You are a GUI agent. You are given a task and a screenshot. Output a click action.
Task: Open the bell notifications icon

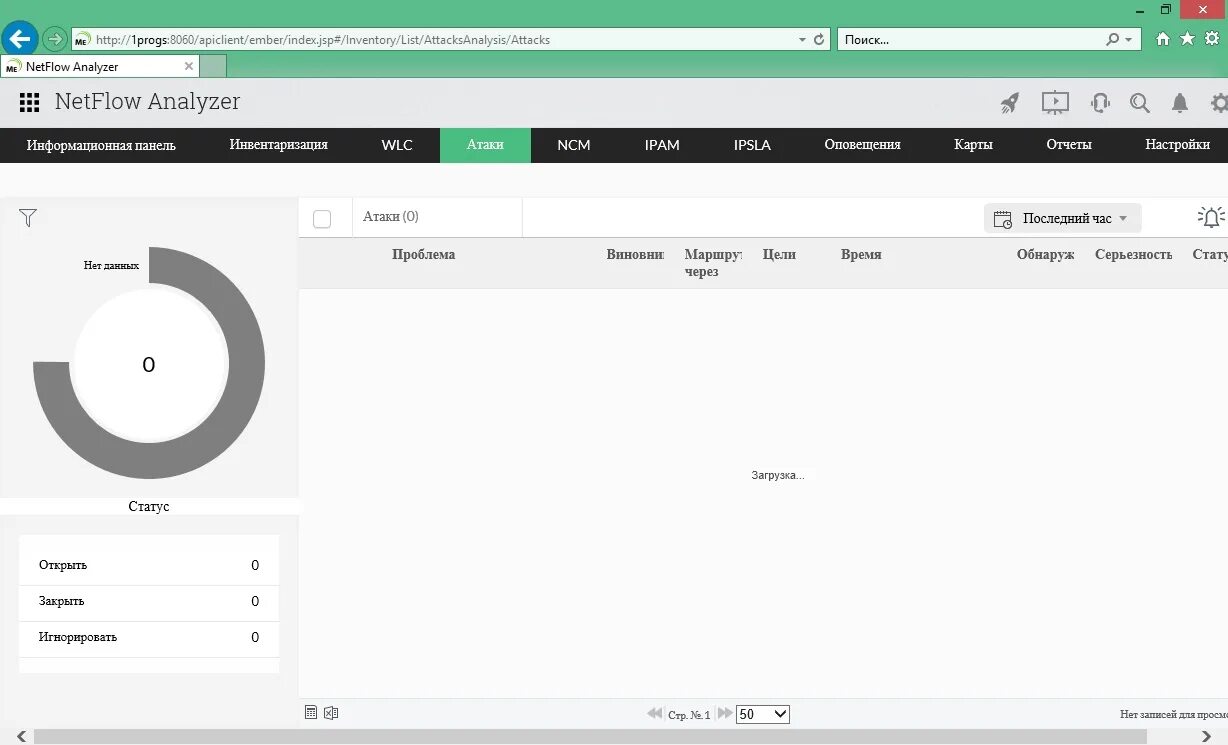pos(1180,102)
